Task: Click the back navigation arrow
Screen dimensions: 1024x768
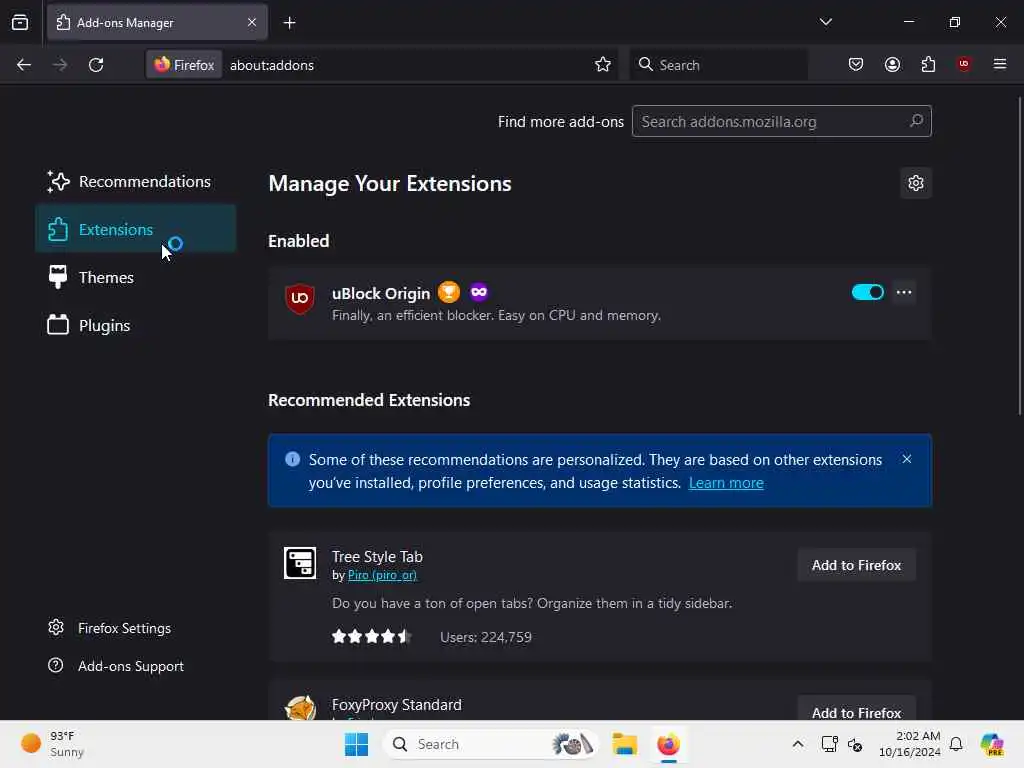Action: coord(24,65)
